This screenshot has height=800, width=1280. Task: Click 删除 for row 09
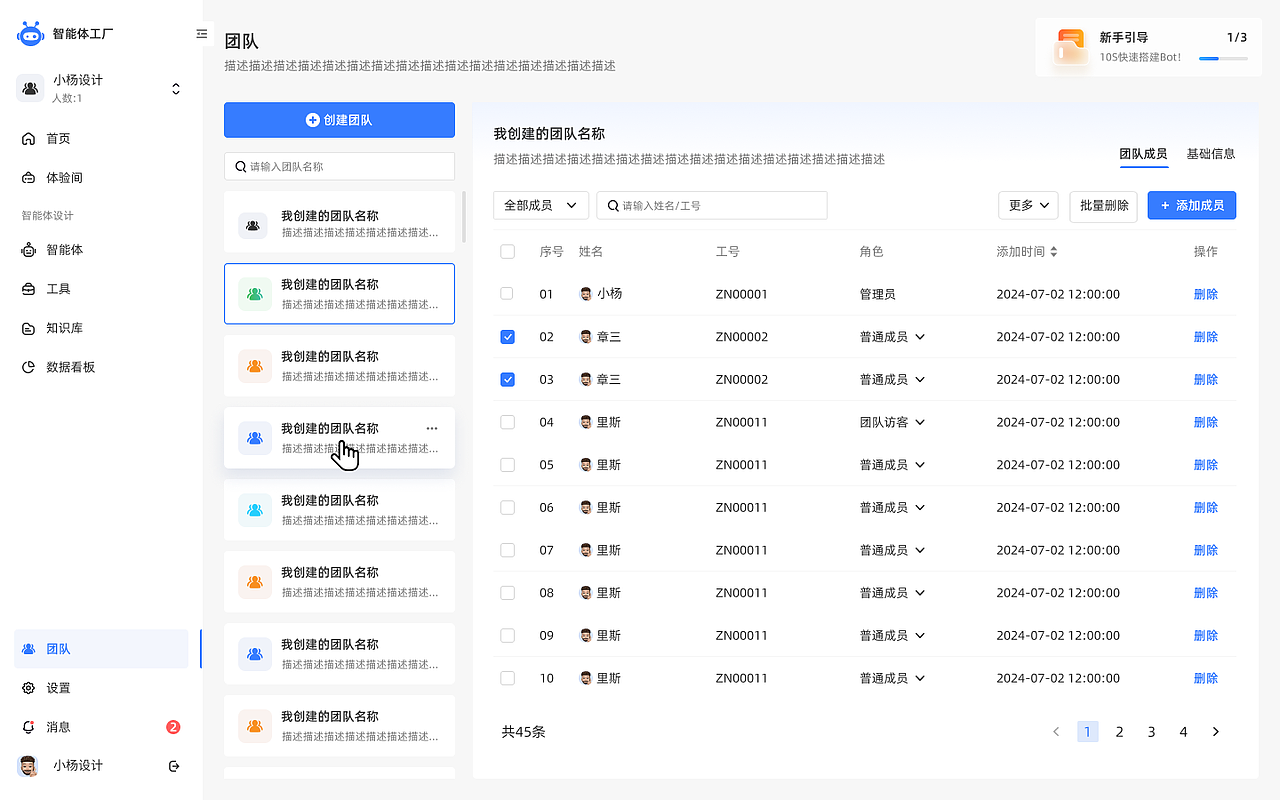(1206, 635)
